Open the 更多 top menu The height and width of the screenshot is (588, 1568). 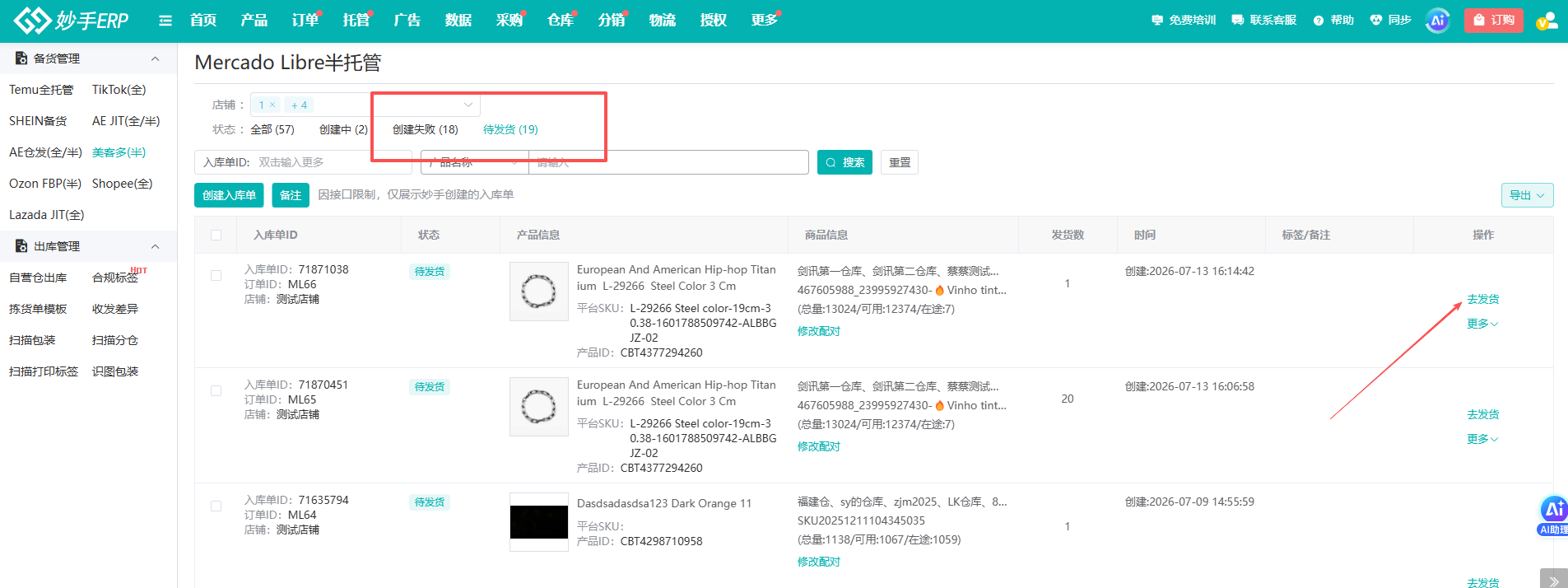(765, 20)
